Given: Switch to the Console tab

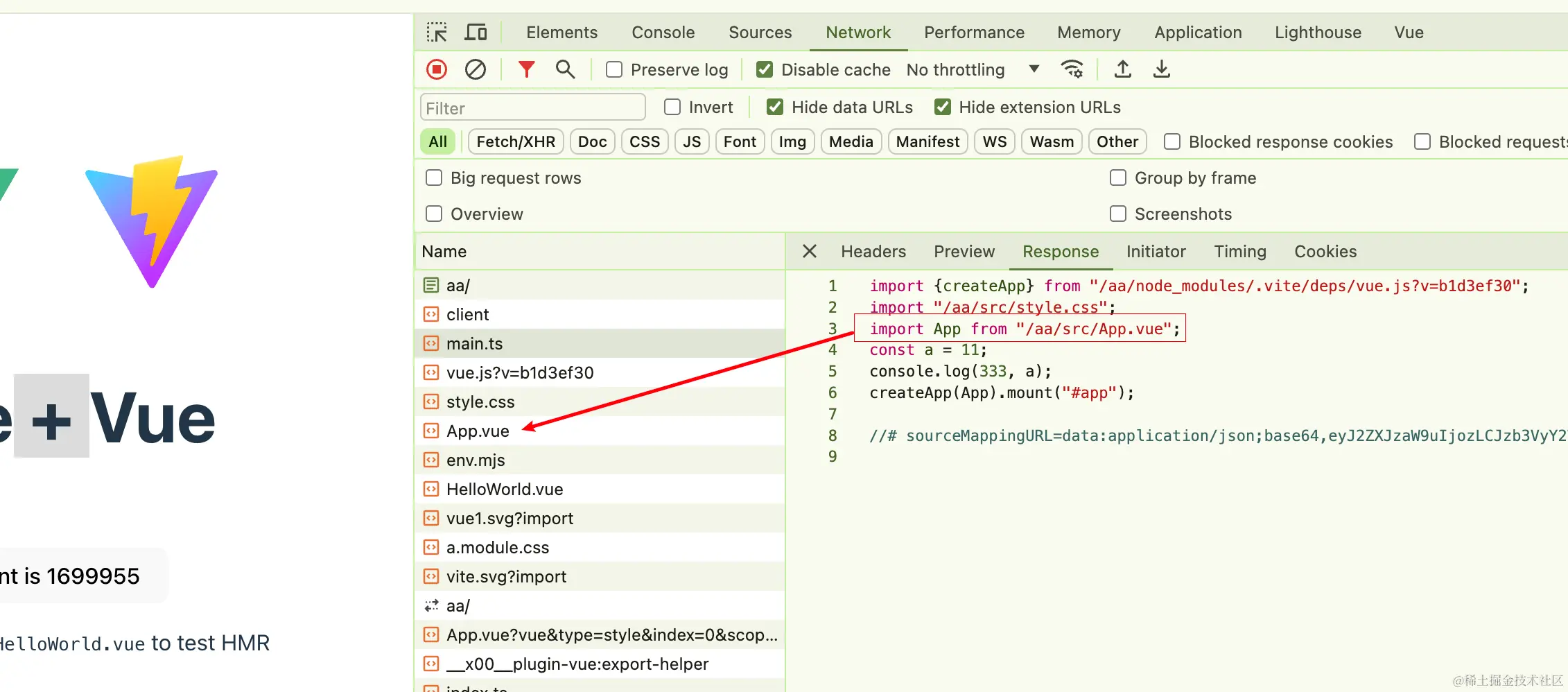Looking at the screenshot, I should [663, 33].
